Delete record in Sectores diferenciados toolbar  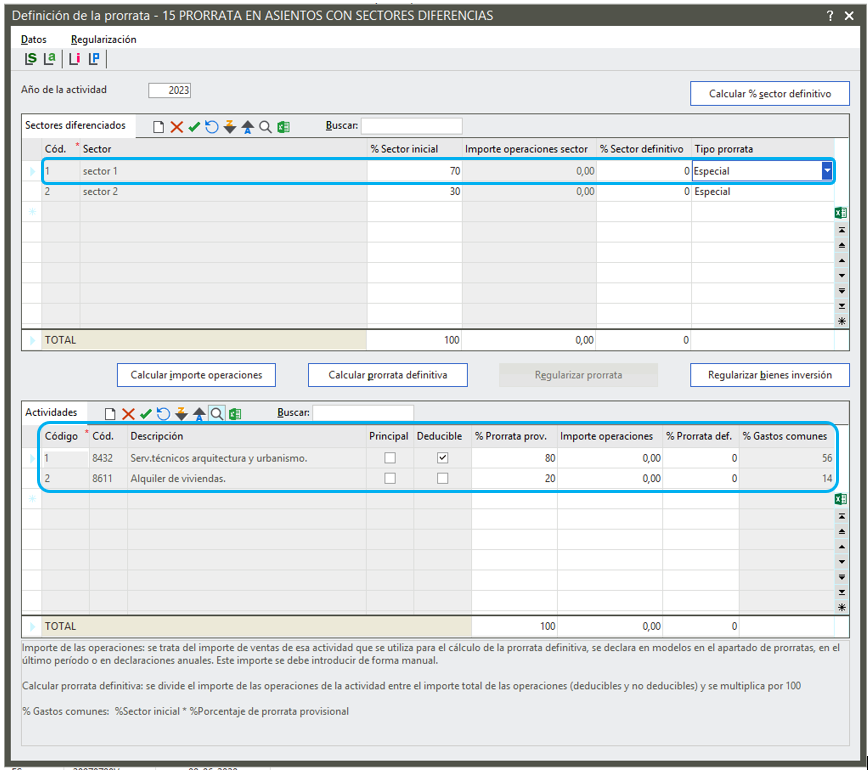click(177, 127)
